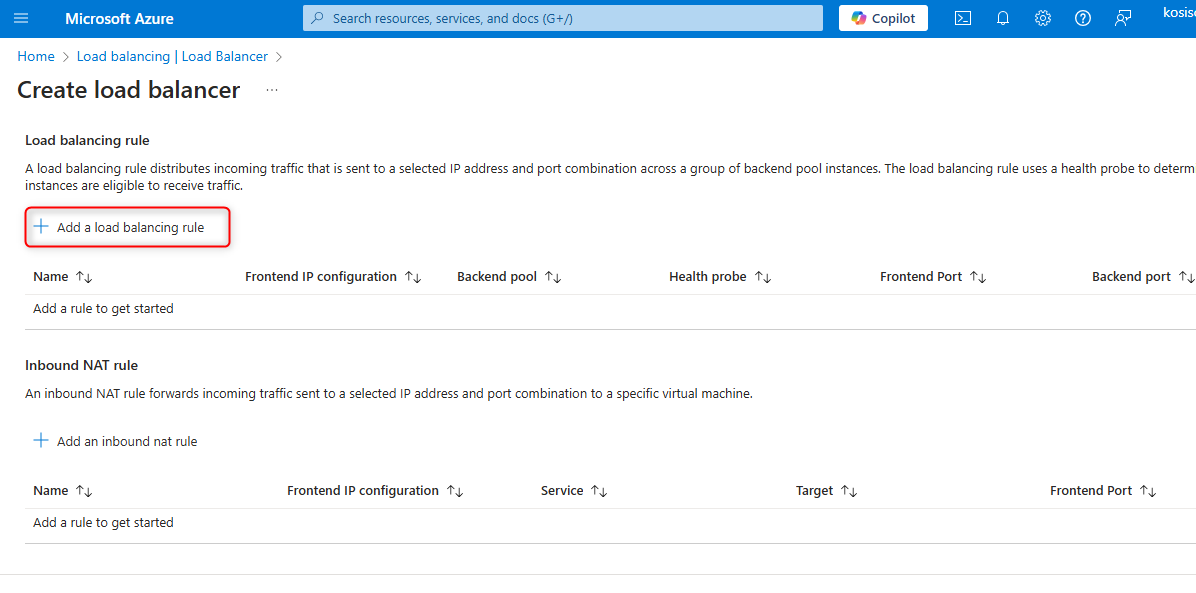Navigate to Home breadcrumb
The height and width of the screenshot is (593, 1196).
[36, 56]
